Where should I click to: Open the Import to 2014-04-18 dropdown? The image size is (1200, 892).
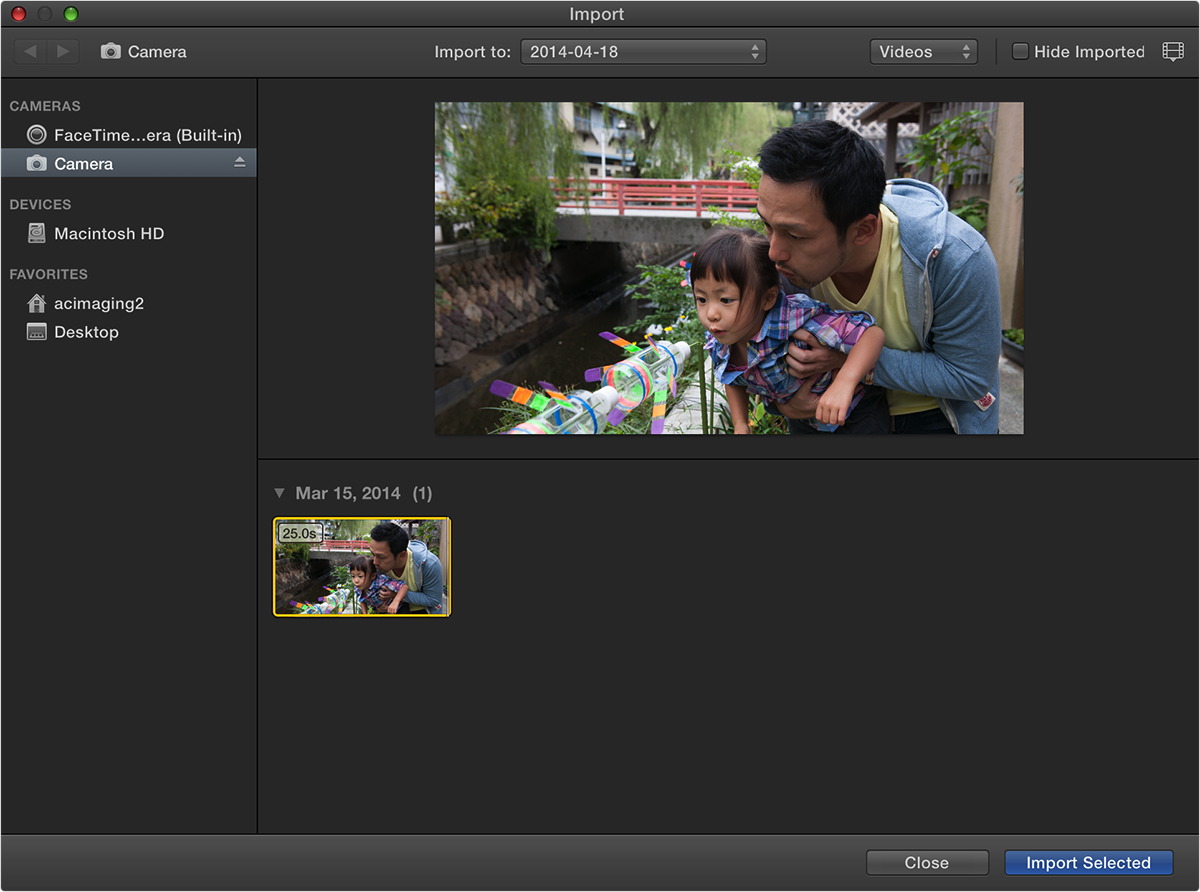pyautogui.click(x=643, y=52)
